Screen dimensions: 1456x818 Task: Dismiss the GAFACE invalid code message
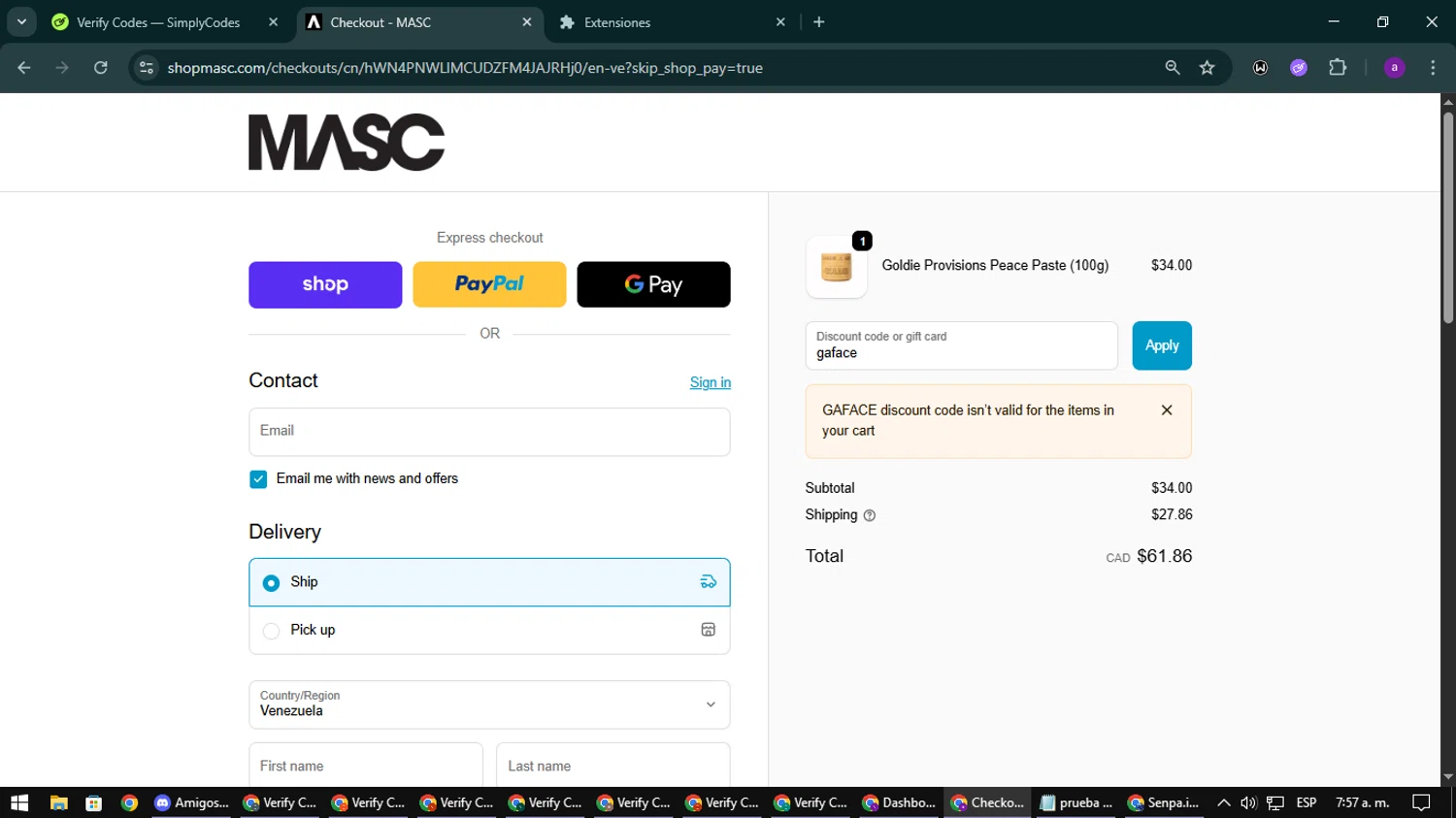[x=1167, y=410]
